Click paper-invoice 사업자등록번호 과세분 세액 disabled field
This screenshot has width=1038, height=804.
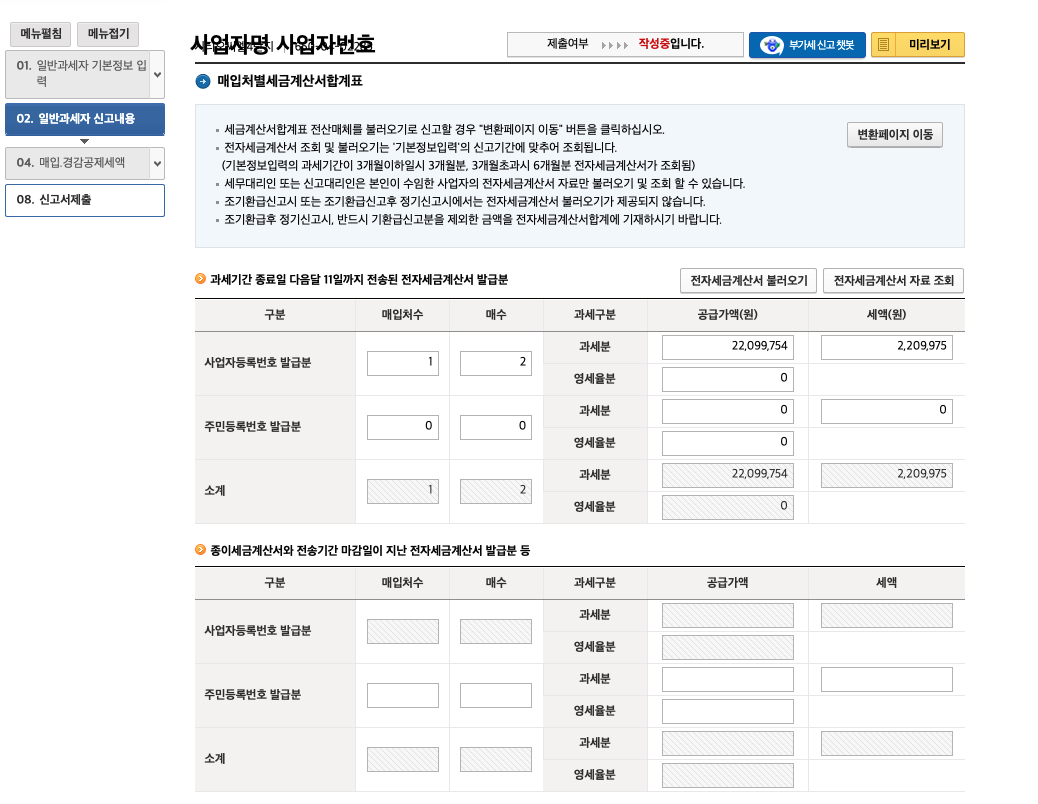(886, 615)
